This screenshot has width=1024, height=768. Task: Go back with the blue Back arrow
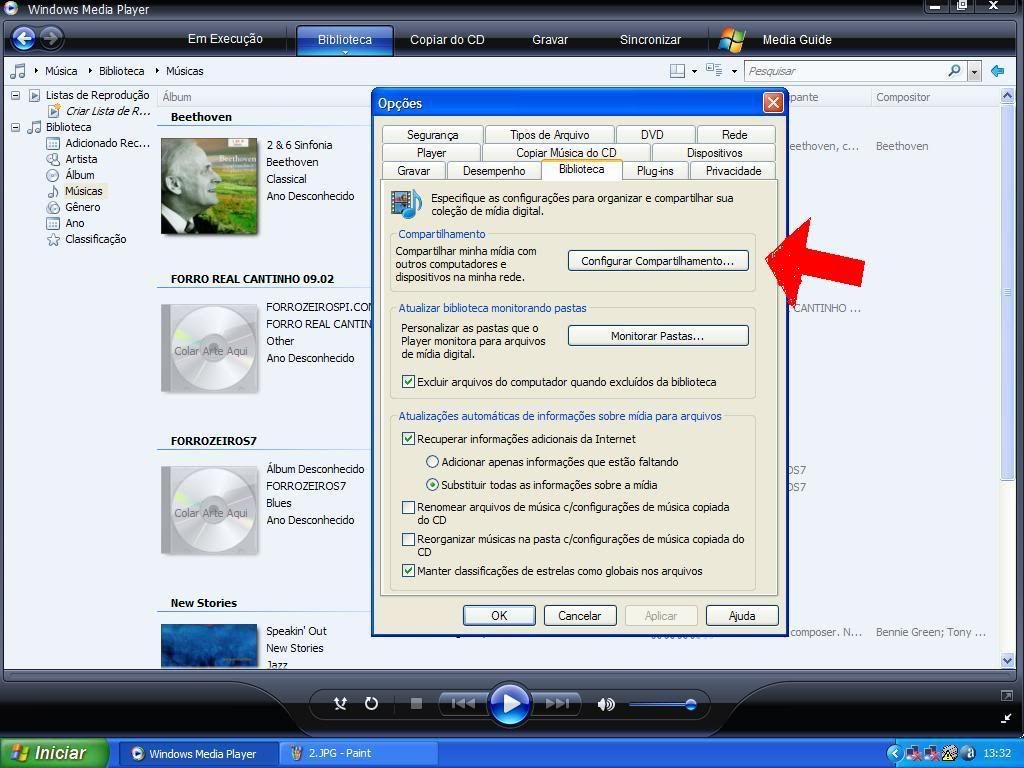pyautogui.click(x=24, y=39)
